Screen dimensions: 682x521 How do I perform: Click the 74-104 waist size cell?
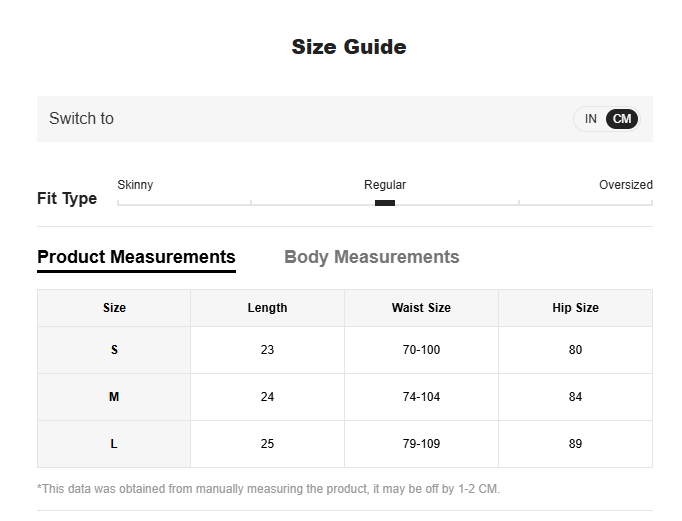pyautogui.click(x=421, y=397)
